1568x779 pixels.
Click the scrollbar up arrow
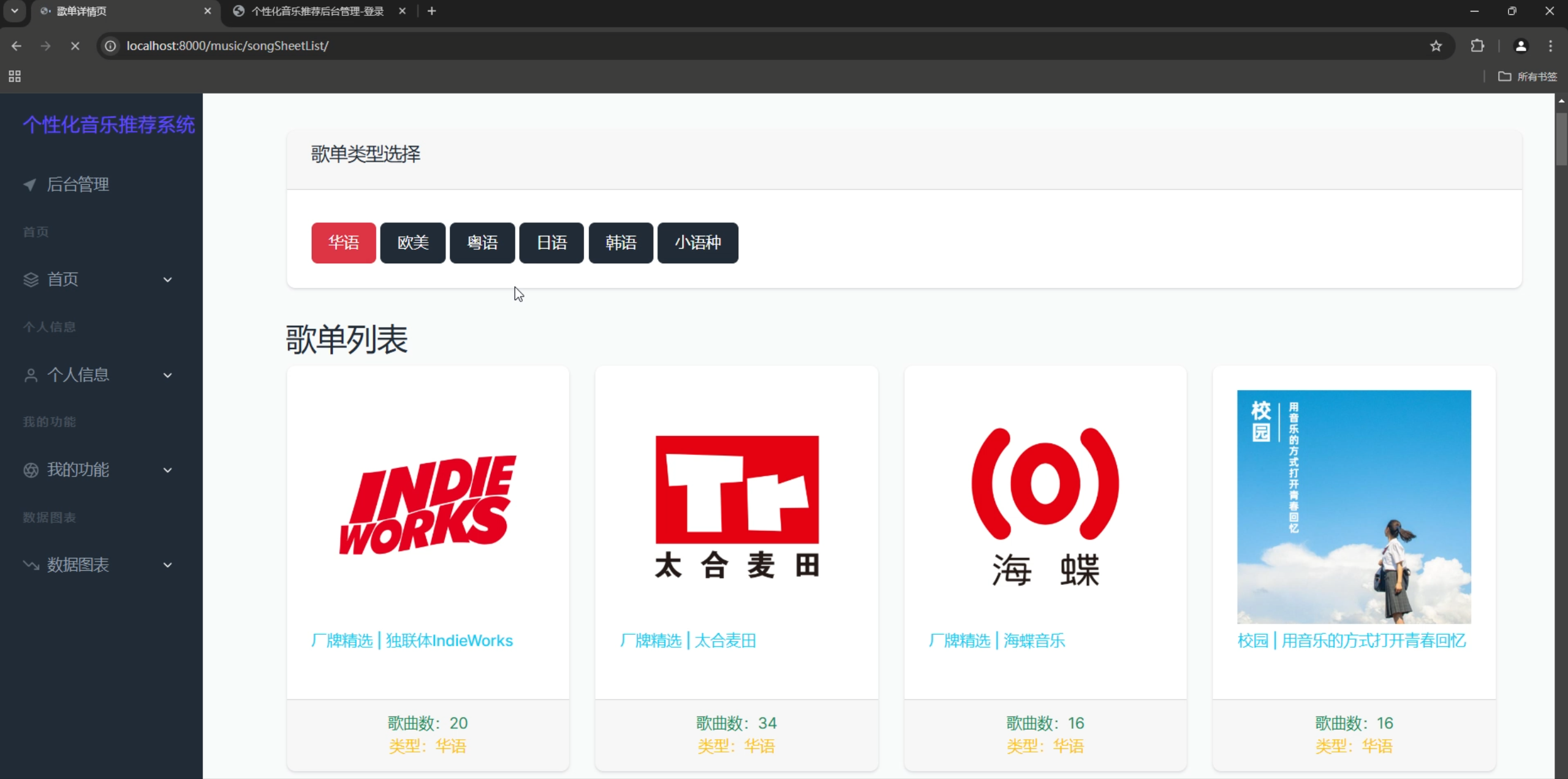[1561, 100]
